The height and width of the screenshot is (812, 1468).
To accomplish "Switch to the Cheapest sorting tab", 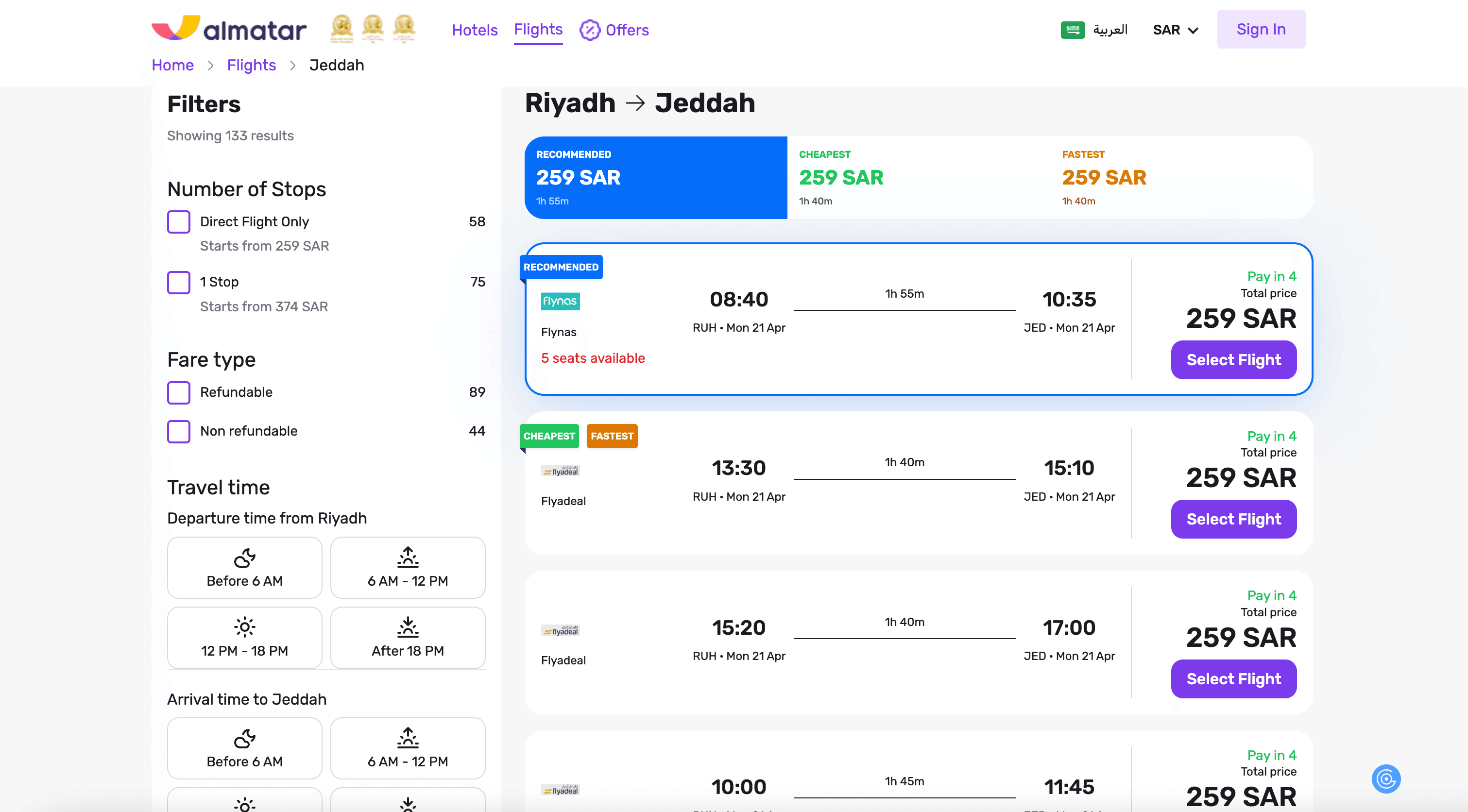I will 918,177.
